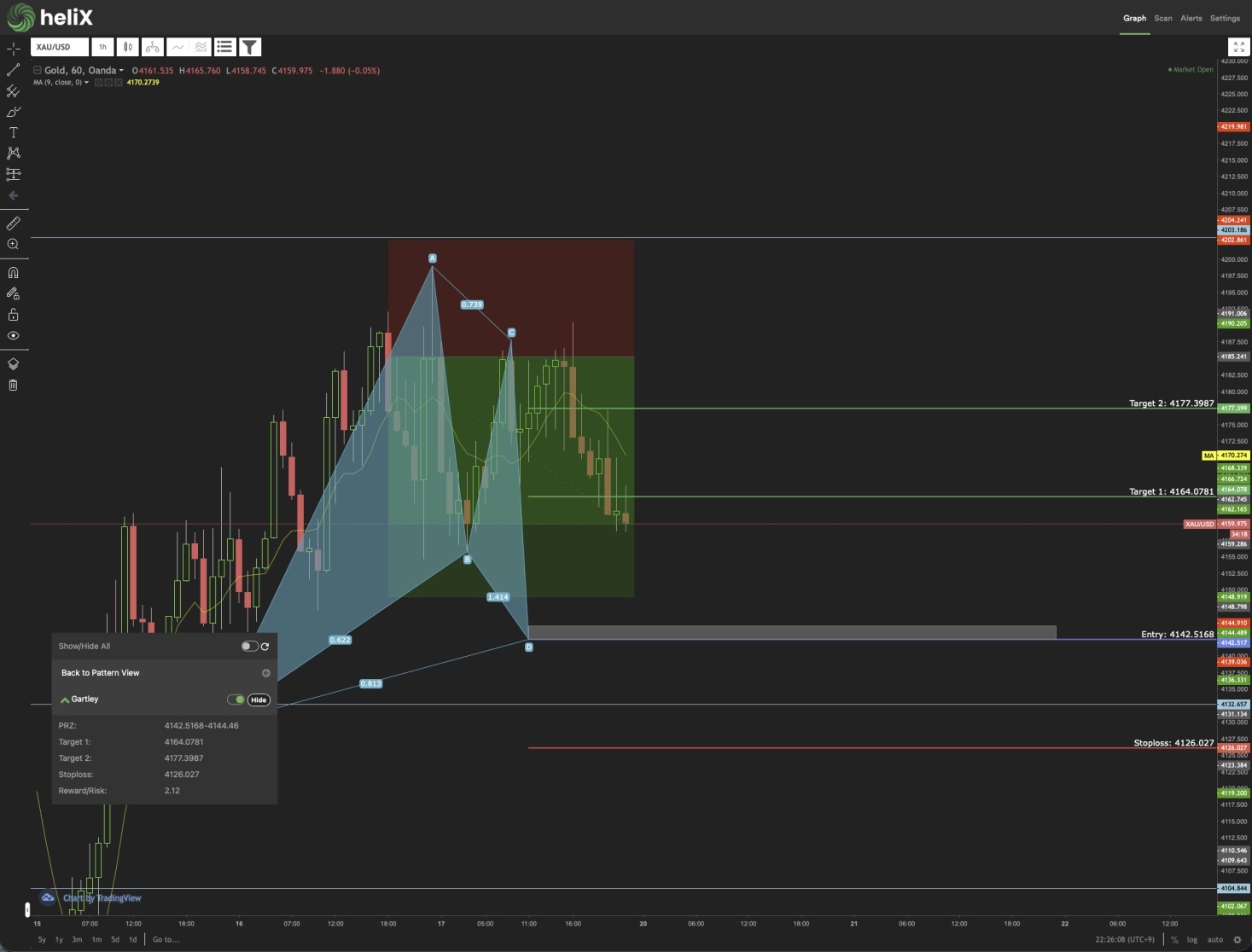Go Back to Pattern View
The height and width of the screenshot is (952, 1252).
pyautogui.click(x=100, y=673)
